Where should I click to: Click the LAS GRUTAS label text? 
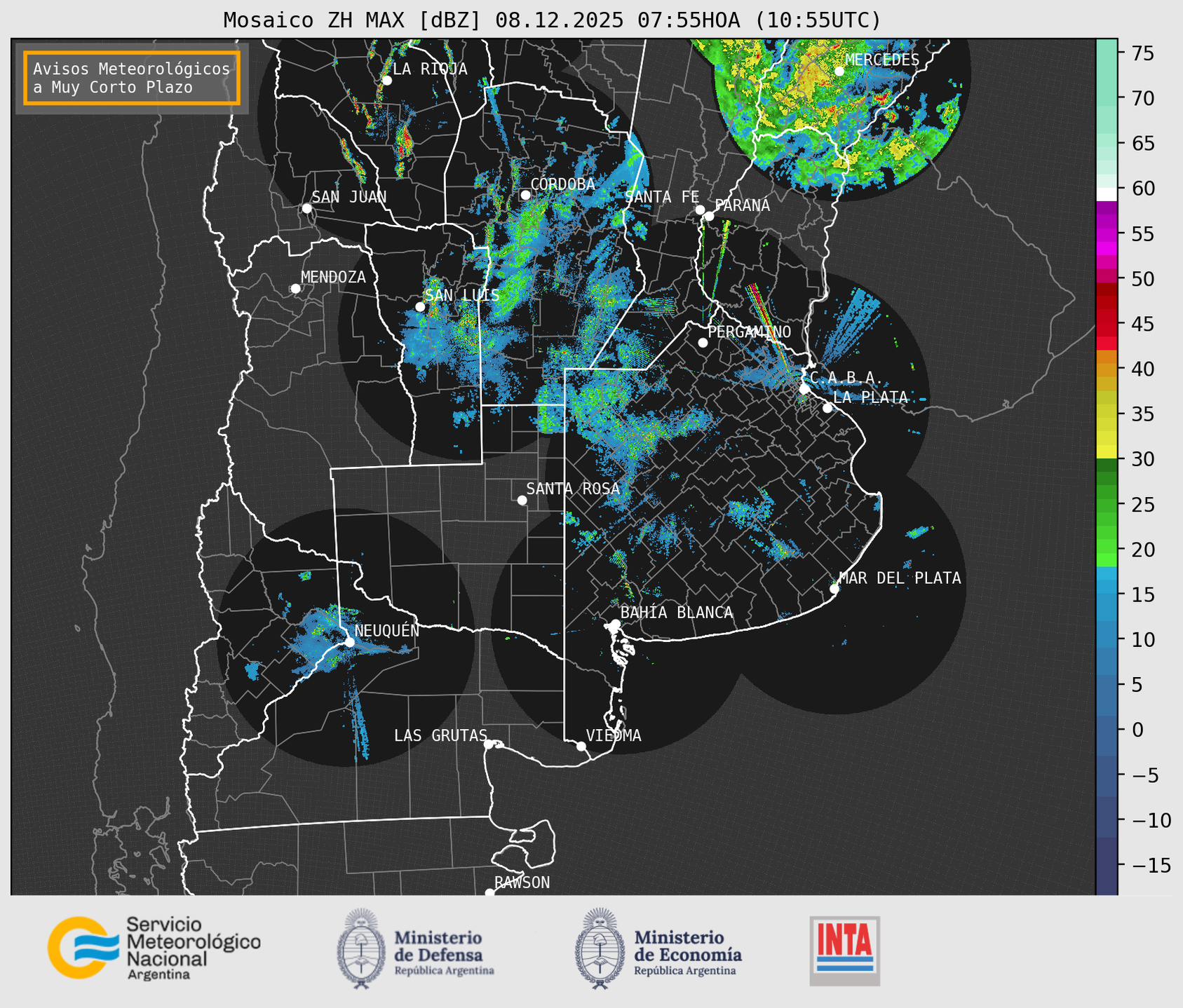click(440, 735)
